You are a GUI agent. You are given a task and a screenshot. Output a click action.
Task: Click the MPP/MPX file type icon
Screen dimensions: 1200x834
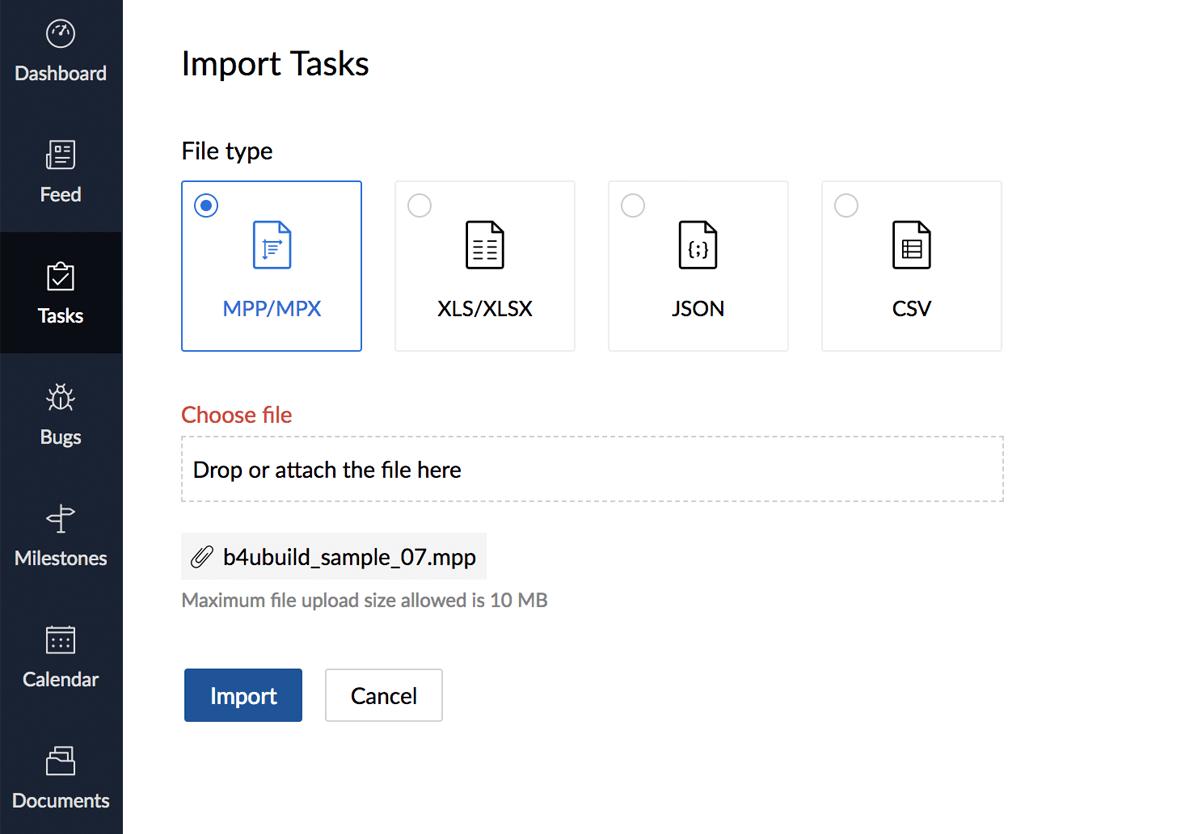[x=272, y=245]
